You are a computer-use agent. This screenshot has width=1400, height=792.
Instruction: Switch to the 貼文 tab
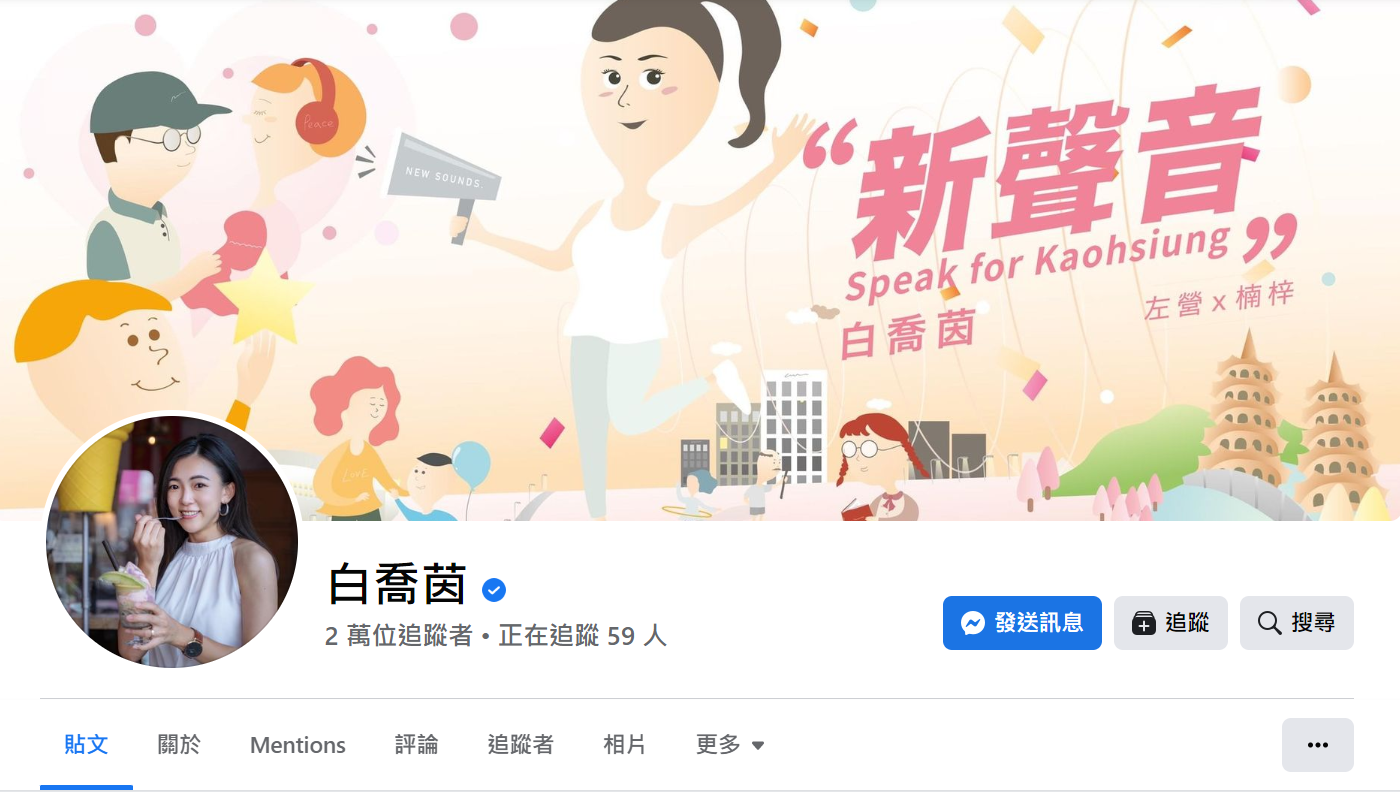click(86, 745)
